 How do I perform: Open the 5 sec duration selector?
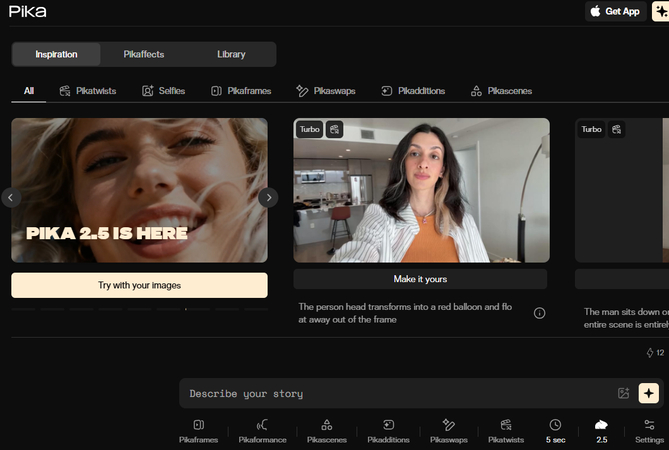pos(556,431)
